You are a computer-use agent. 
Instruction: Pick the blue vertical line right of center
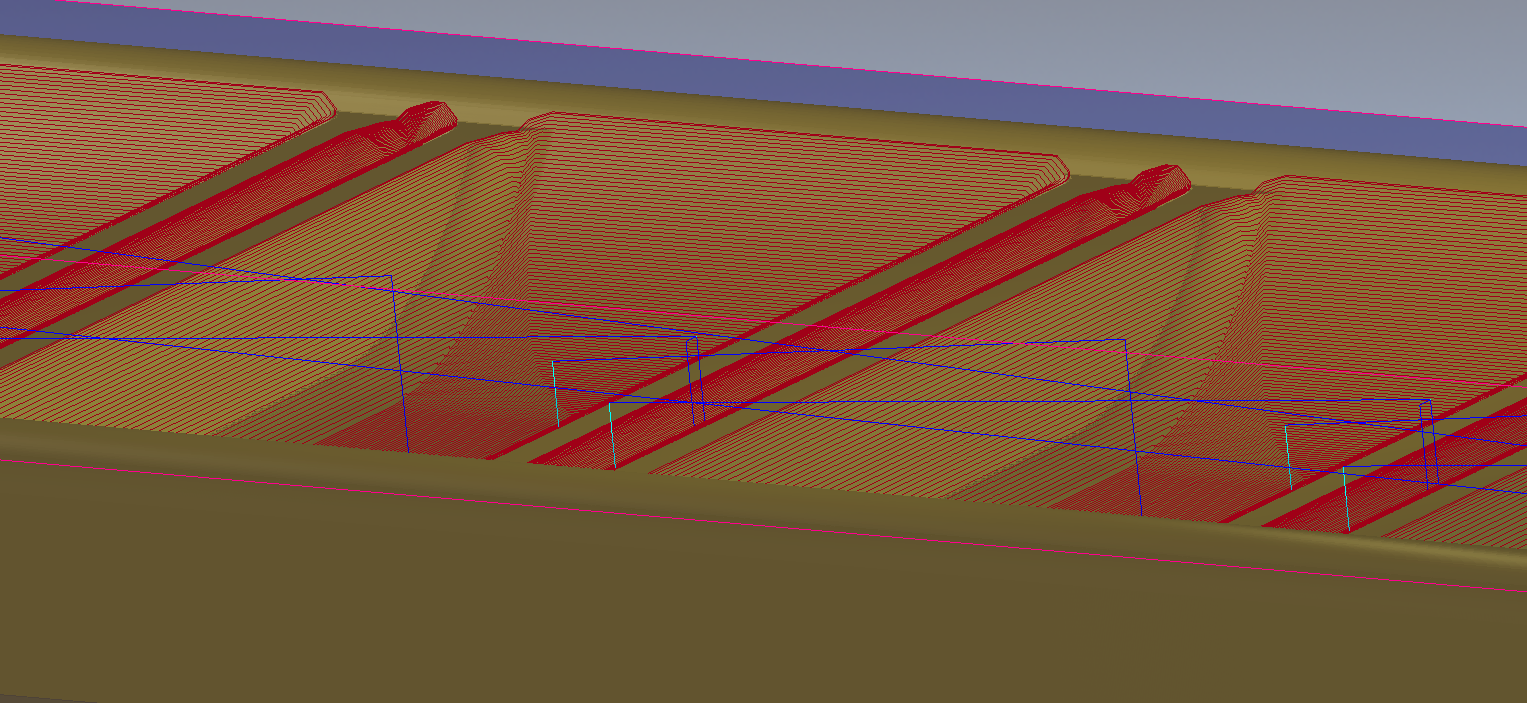1134,430
